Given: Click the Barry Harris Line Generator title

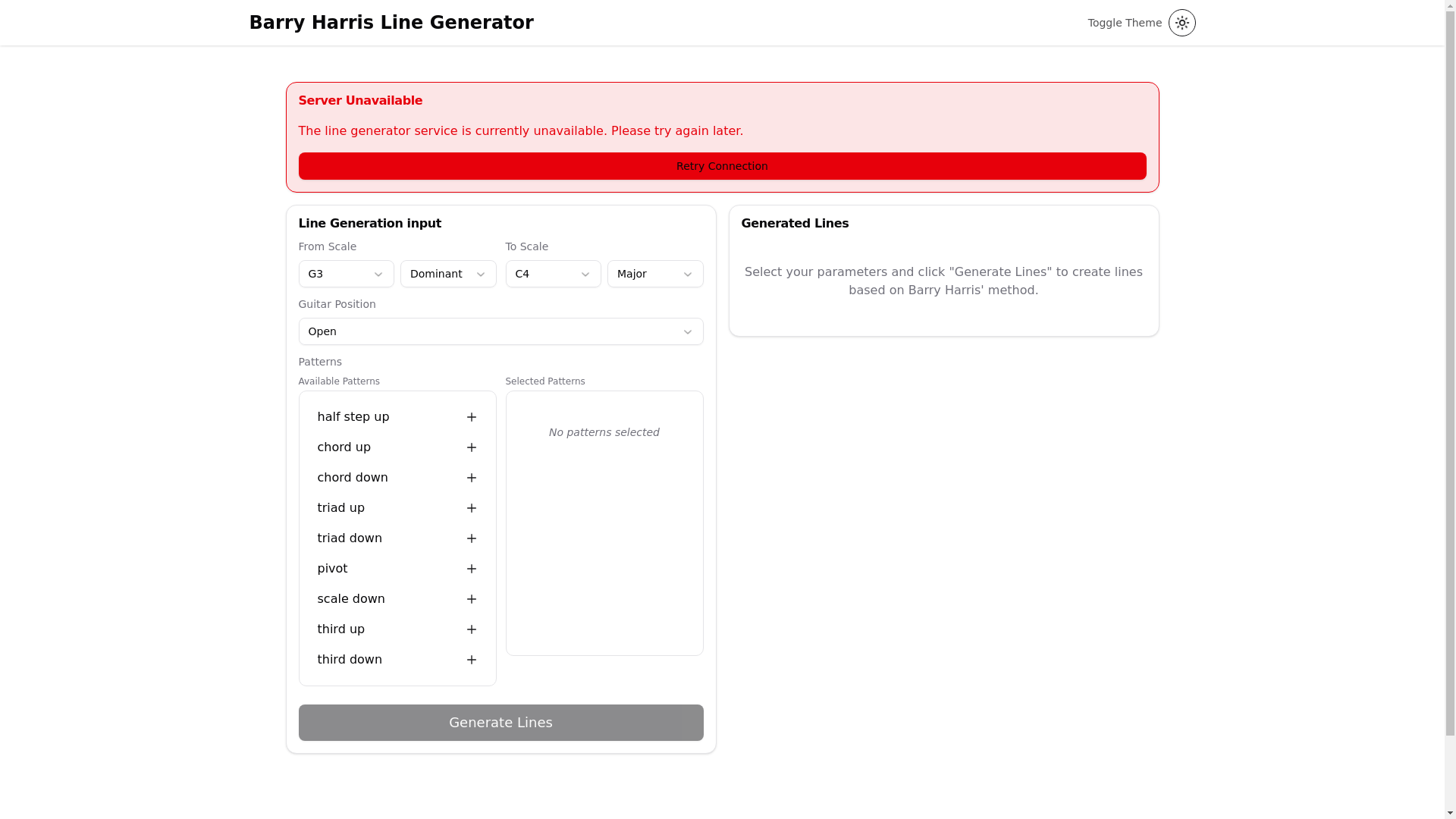Looking at the screenshot, I should (x=391, y=23).
